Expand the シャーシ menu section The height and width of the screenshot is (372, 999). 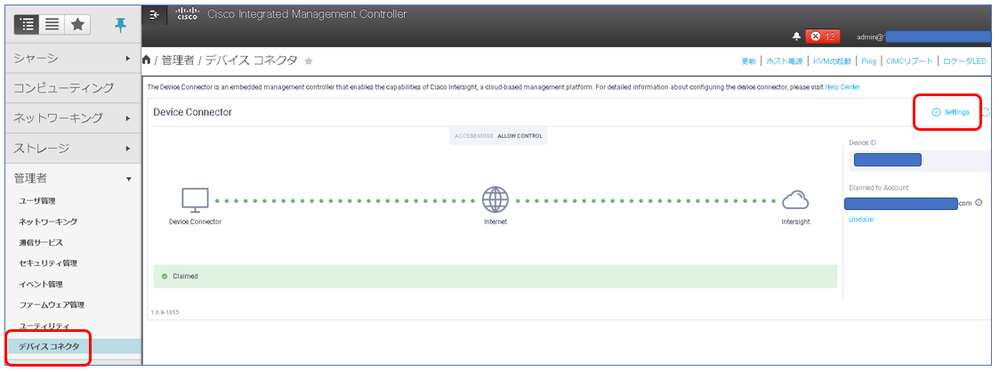click(x=72, y=58)
